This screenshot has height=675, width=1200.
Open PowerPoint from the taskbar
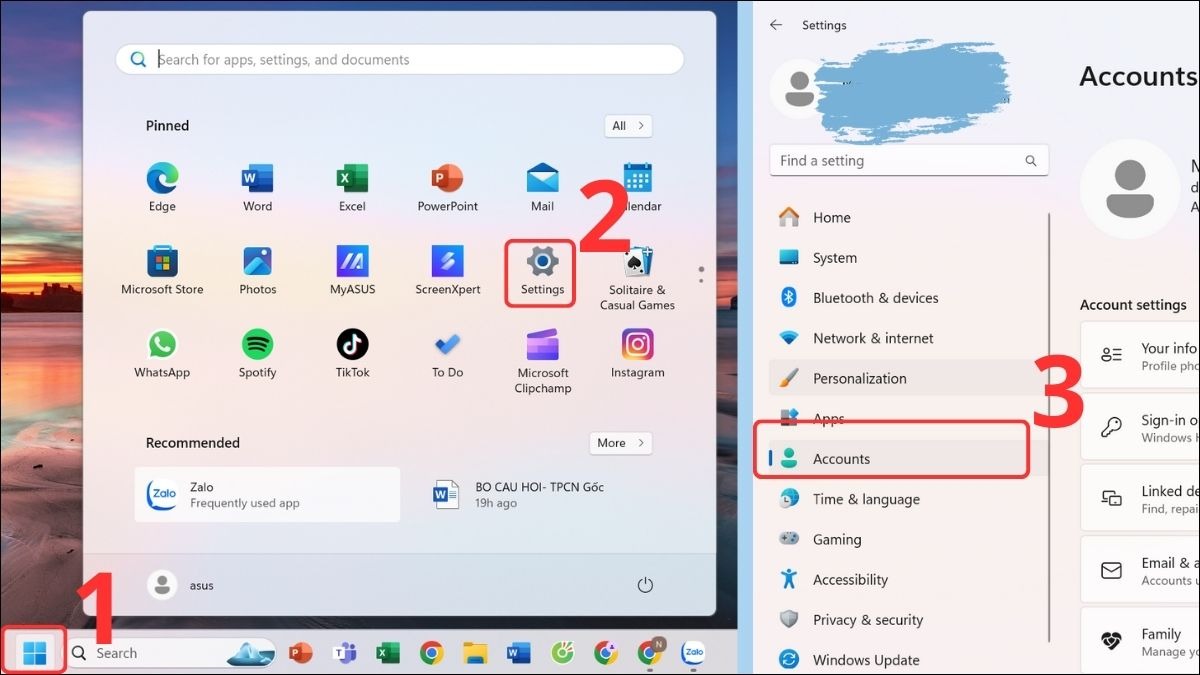click(x=300, y=653)
